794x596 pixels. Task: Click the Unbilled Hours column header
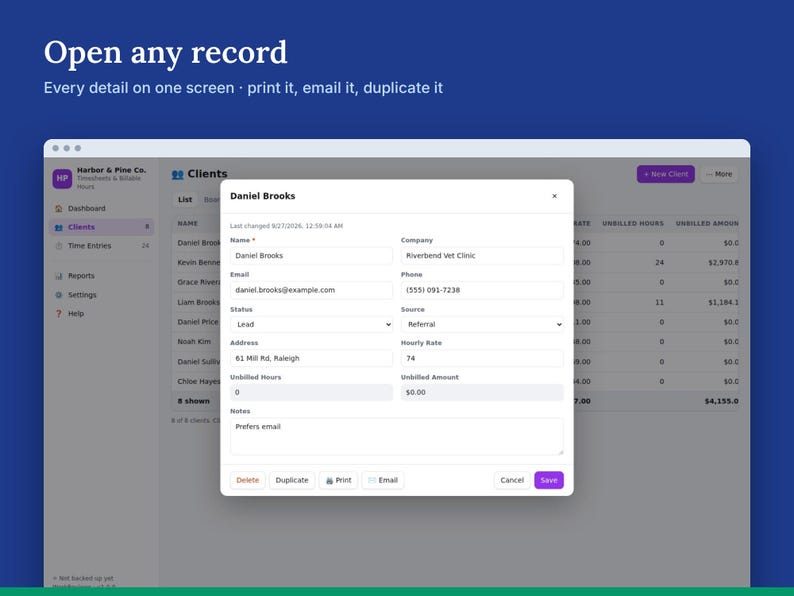pos(632,223)
